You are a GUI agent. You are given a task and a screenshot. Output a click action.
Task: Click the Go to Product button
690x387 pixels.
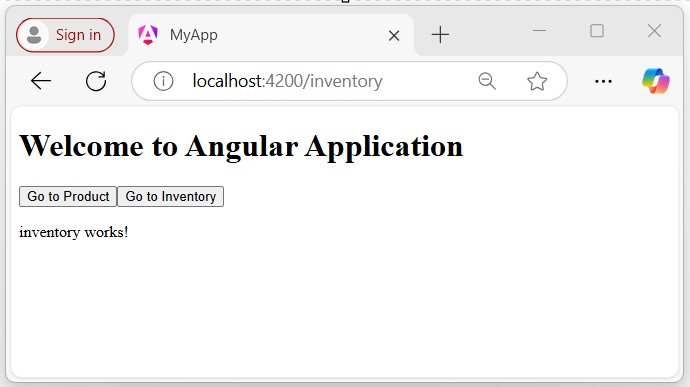point(68,196)
